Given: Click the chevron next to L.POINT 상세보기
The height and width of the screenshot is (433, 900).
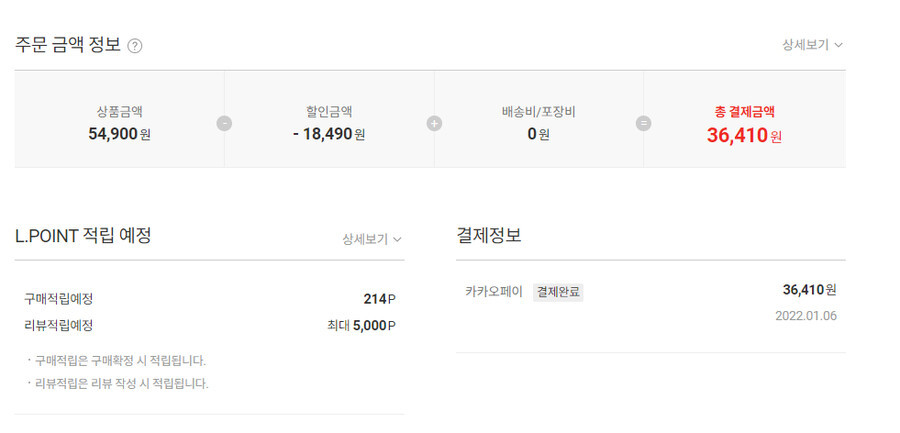Looking at the screenshot, I should (397, 239).
